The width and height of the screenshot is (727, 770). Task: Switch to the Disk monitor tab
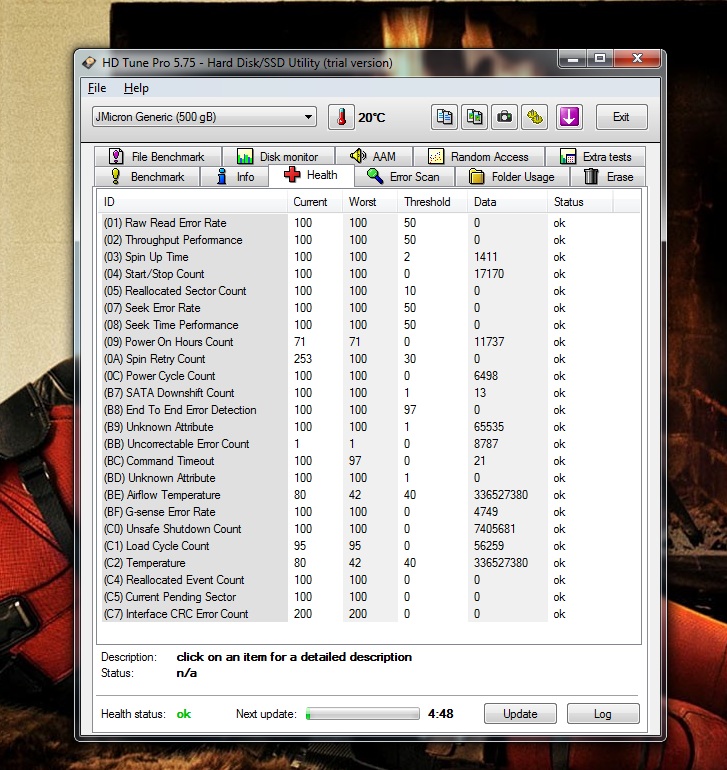pyautogui.click(x=279, y=157)
